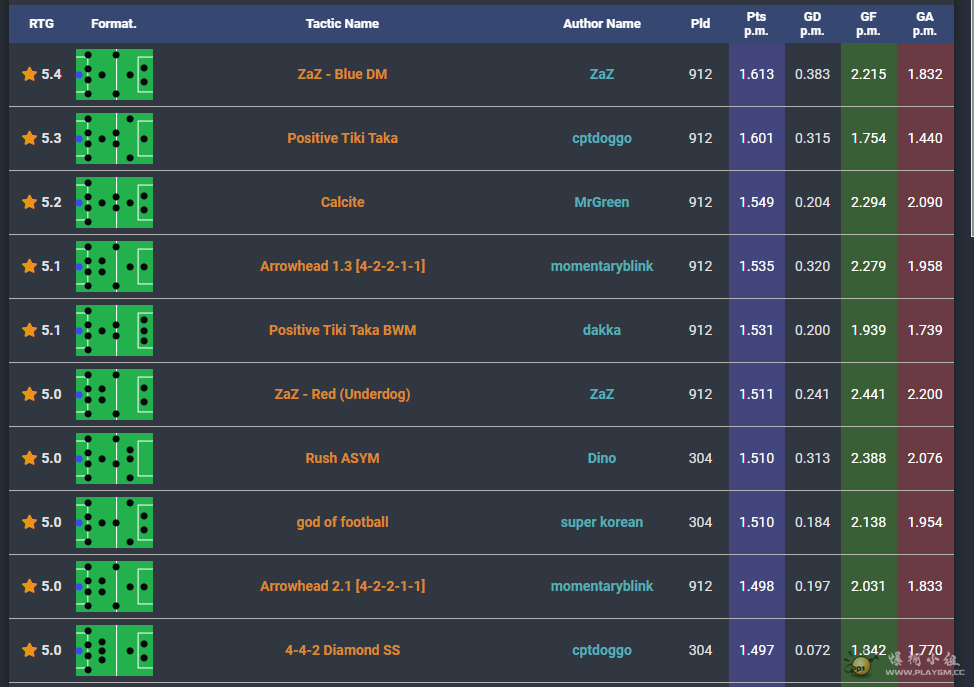Open the formation thumbnail for ZaZ - Blue DM
This screenshot has width=974, height=687.
click(114, 75)
